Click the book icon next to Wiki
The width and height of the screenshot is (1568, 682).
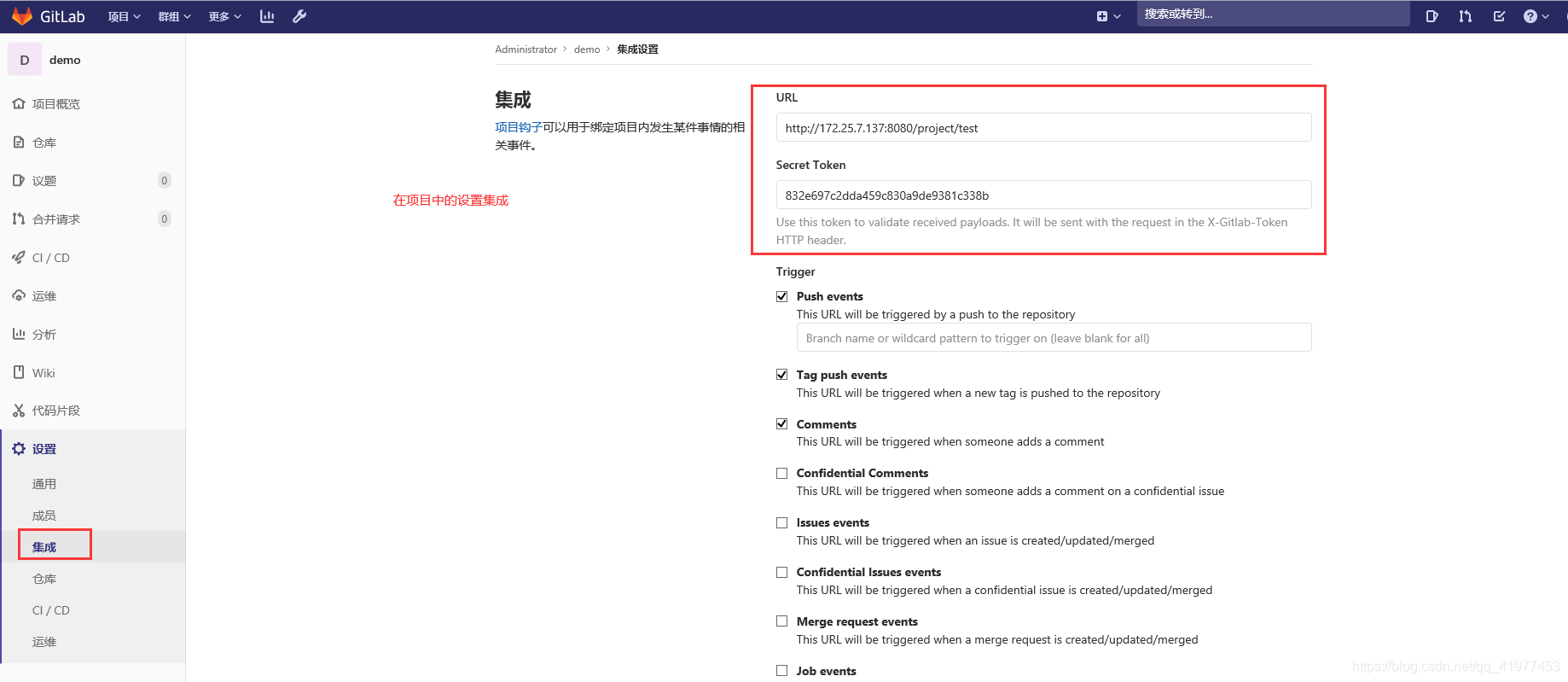coord(19,372)
